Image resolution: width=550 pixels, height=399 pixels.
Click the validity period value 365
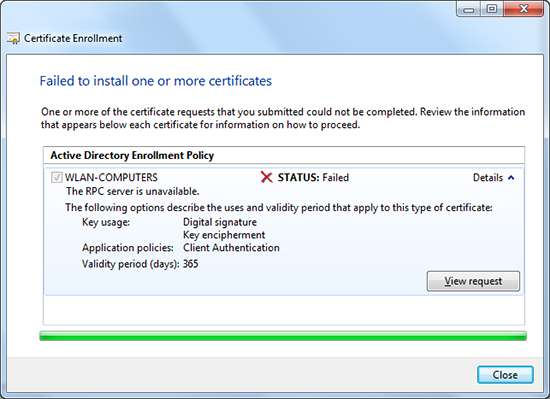pyautogui.click(x=190, y=264)
